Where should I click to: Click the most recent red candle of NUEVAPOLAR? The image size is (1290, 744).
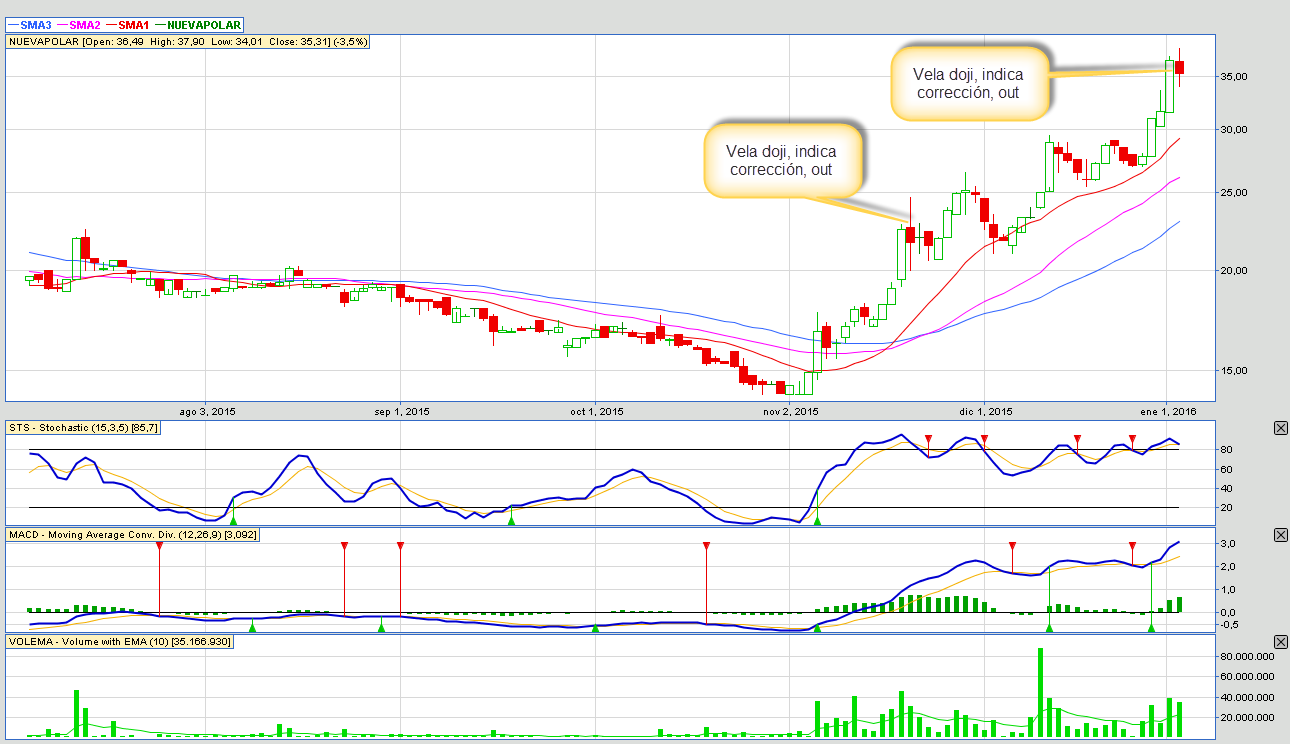(x=1180, y=67)
